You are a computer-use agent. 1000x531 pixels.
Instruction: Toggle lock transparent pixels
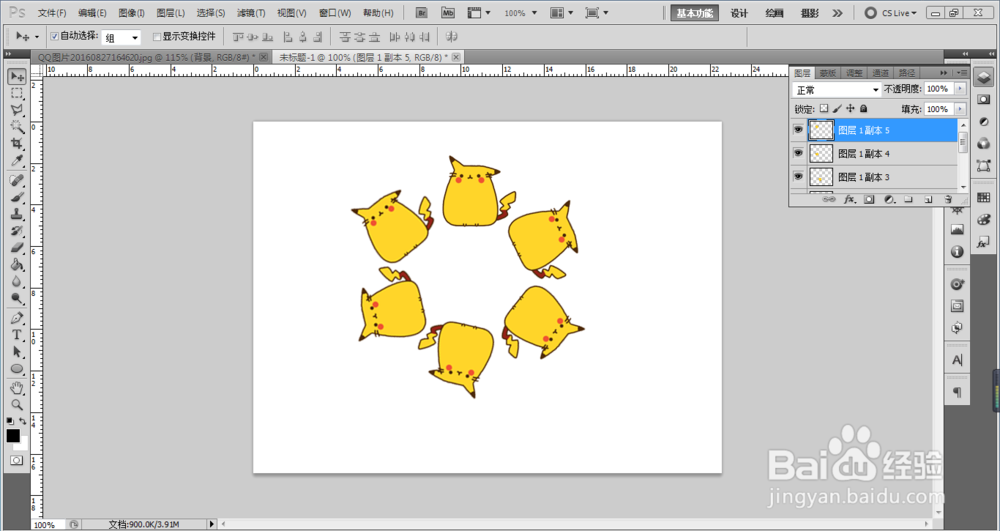click(x=824, y=109)
